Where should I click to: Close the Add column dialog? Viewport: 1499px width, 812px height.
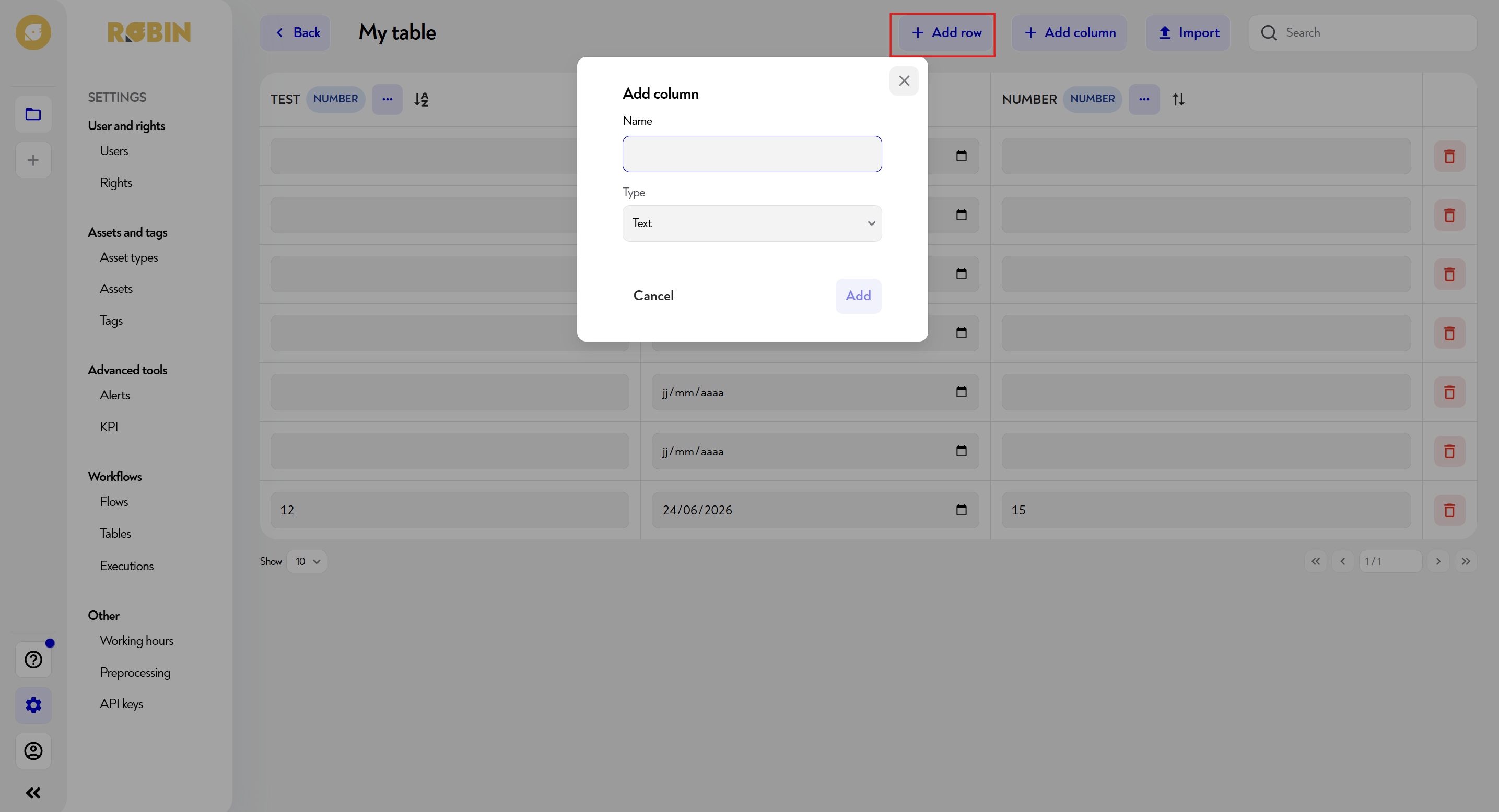[x=904, y=81]
